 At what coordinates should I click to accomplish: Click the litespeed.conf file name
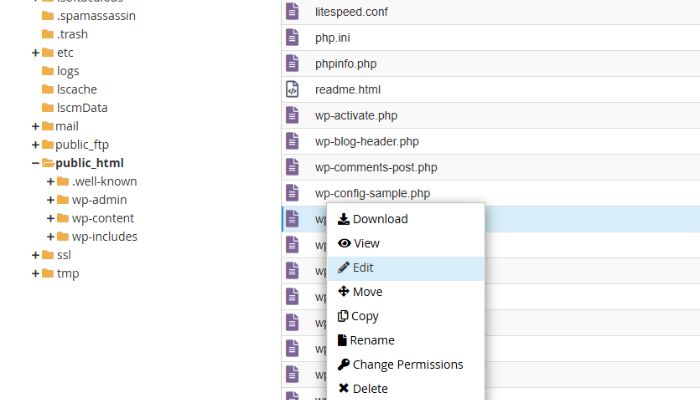(x=351, y=11)
